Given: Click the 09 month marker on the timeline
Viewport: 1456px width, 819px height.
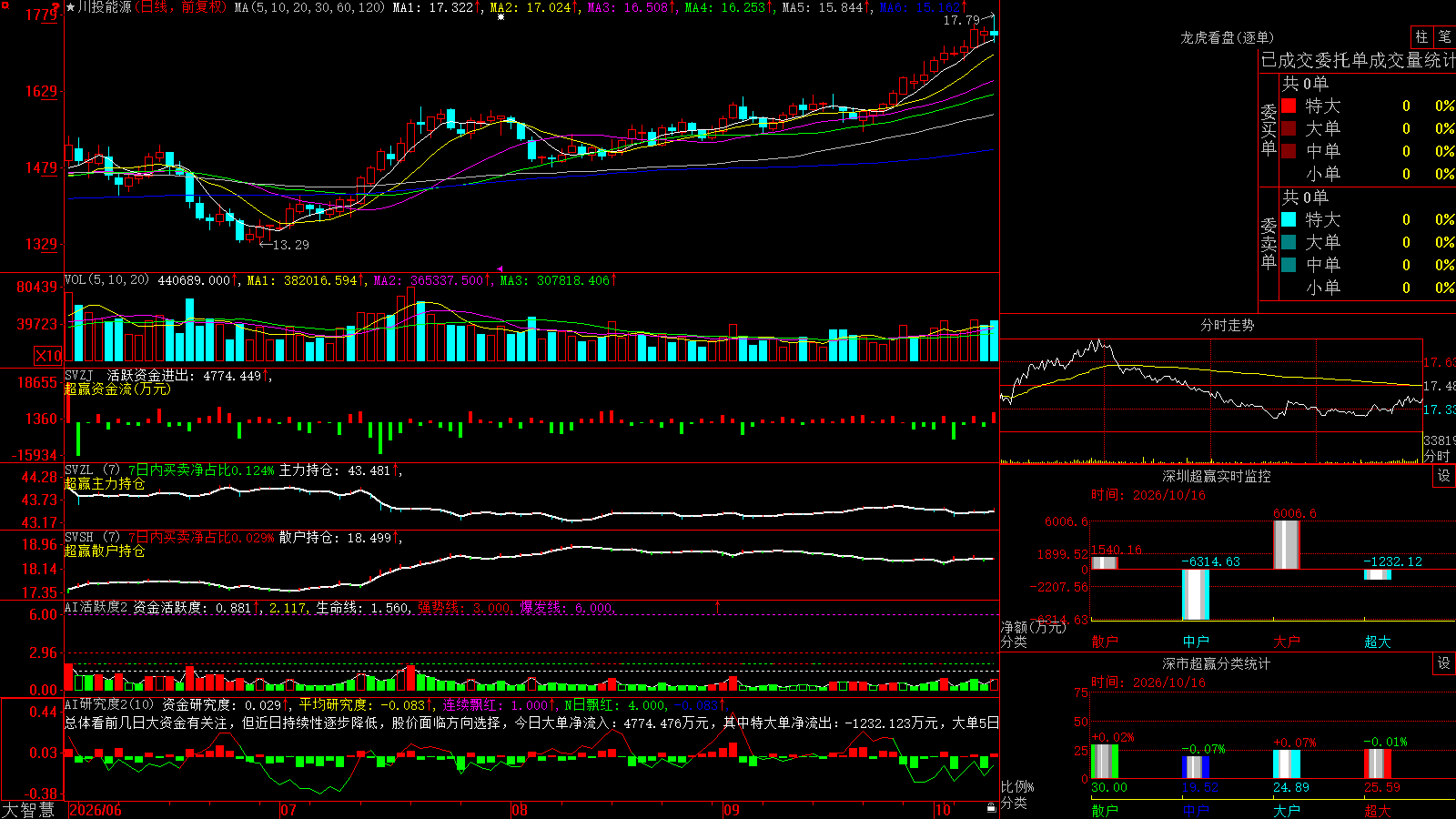Looking at the screenshot, I should coord(732,810).
